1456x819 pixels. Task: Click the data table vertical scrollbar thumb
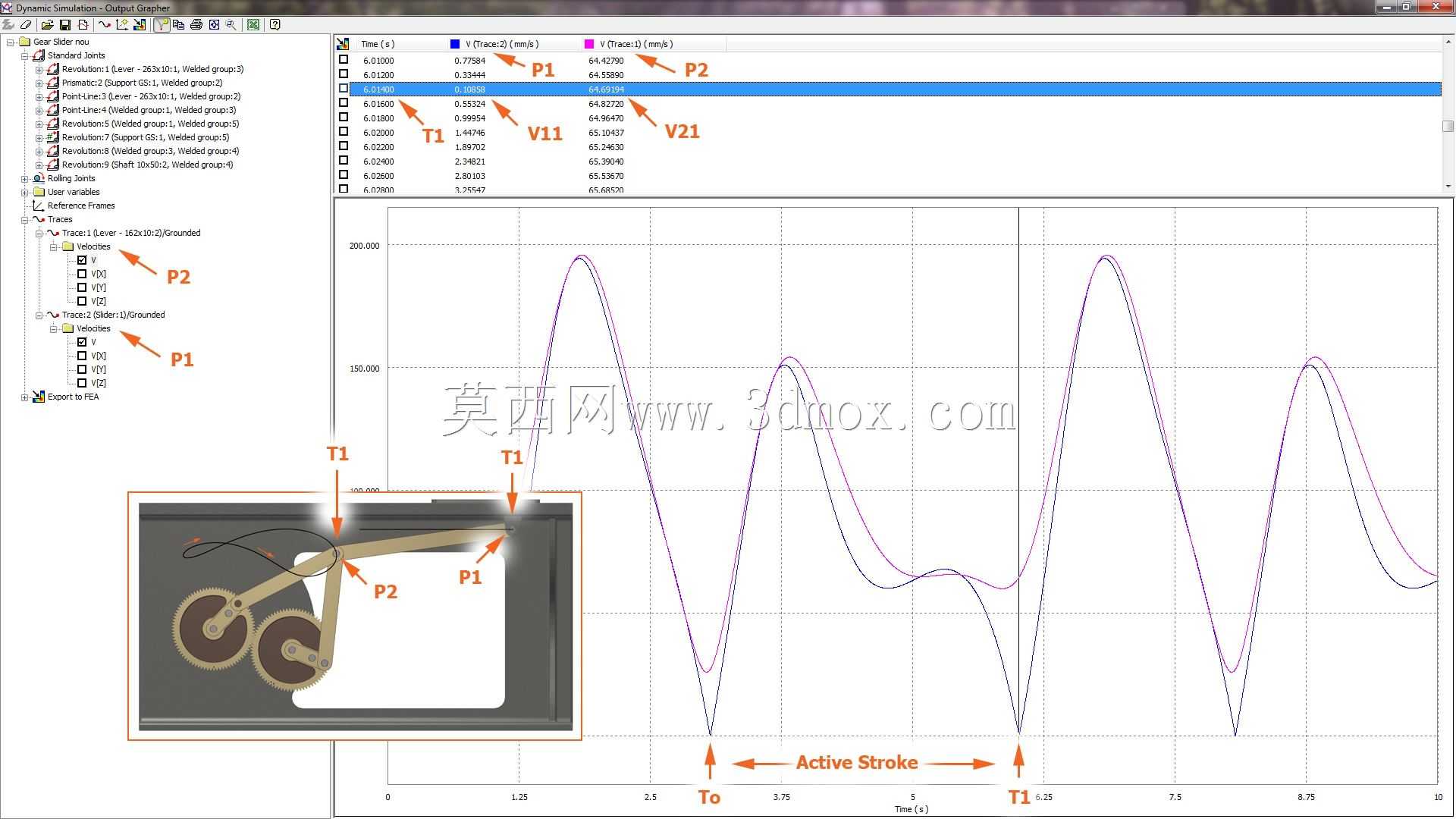(x=1448, y=126)
